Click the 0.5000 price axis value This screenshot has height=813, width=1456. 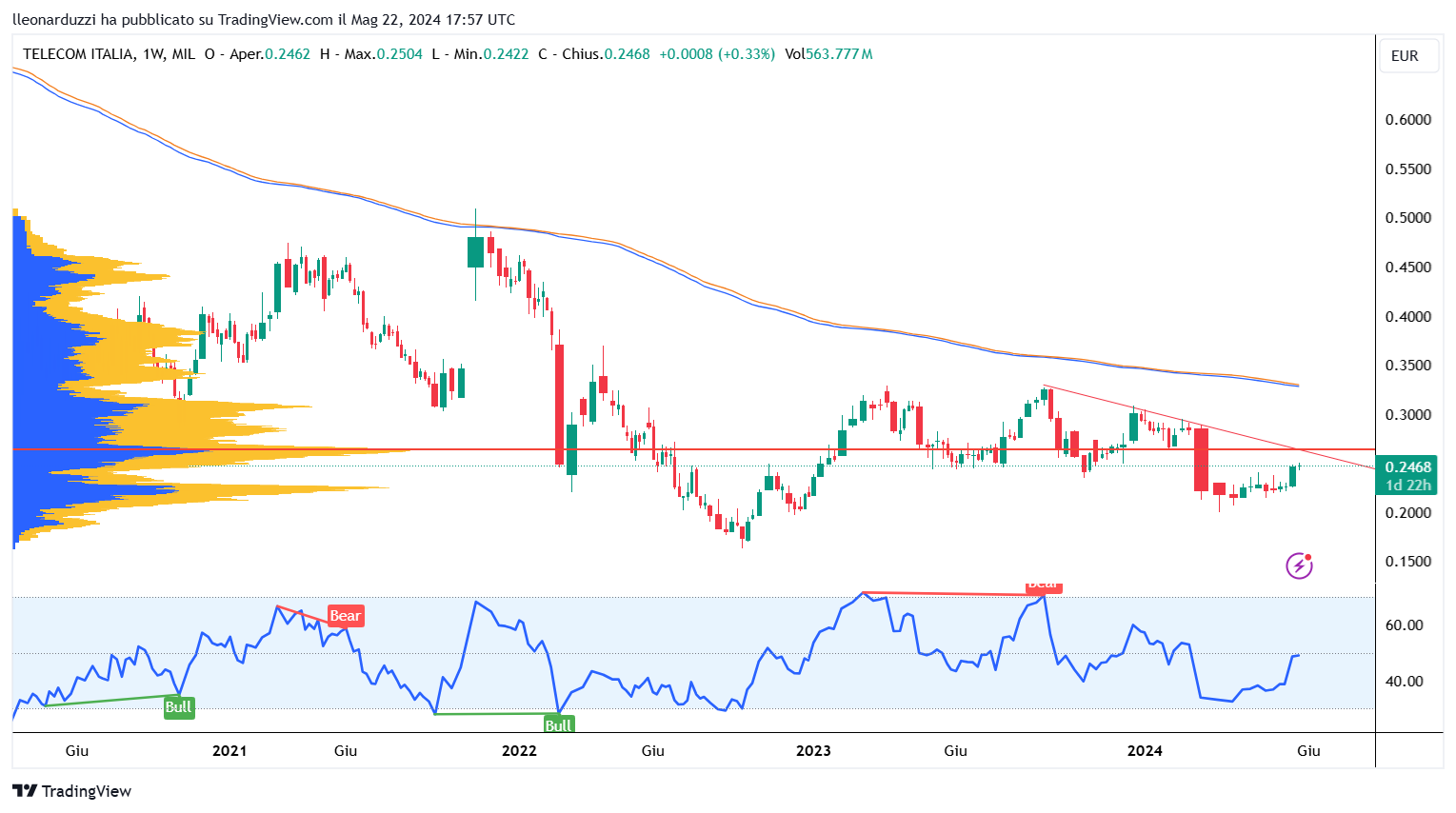tap(1408, 218)
